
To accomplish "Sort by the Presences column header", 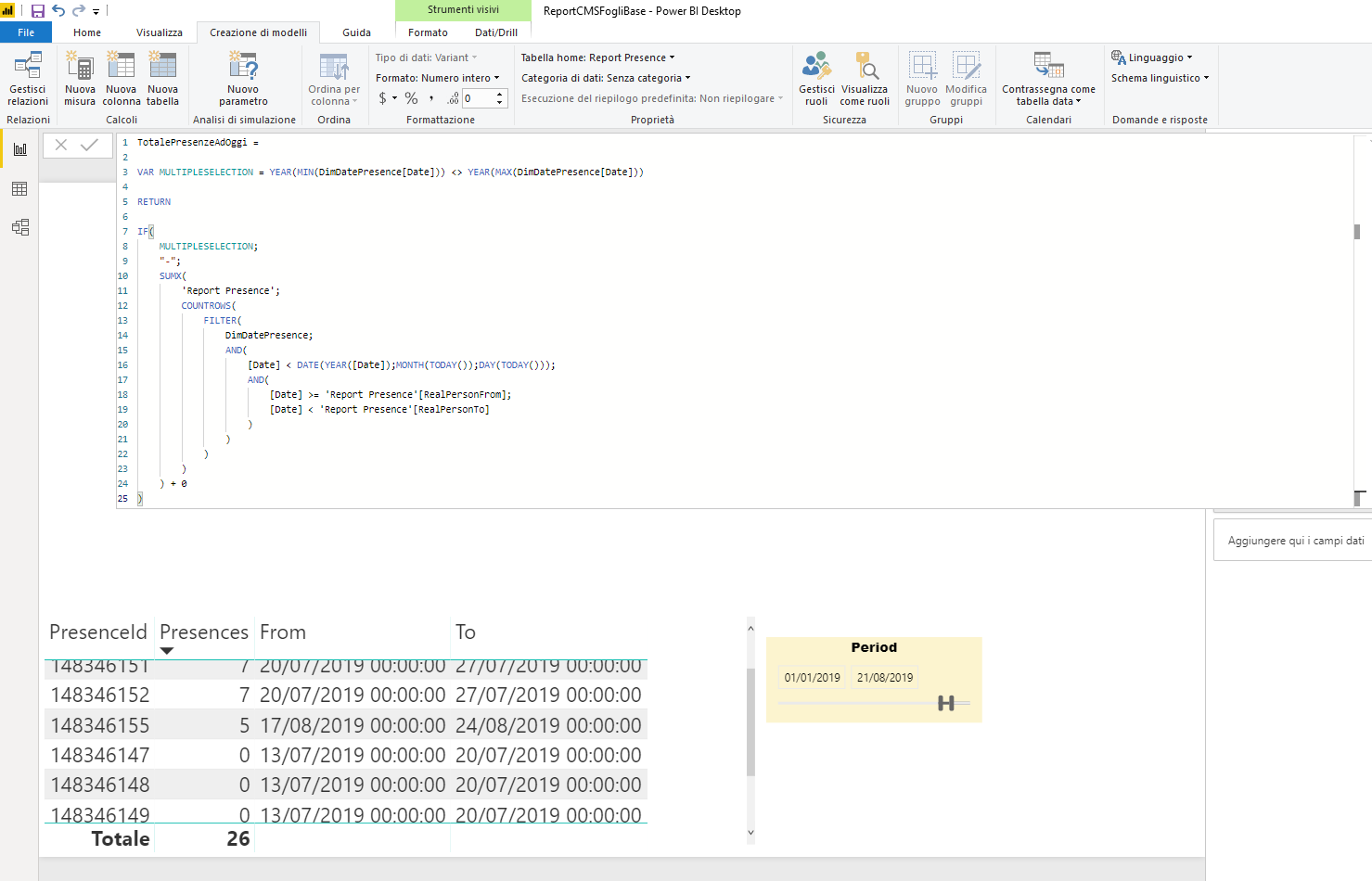I will (204, 632).
